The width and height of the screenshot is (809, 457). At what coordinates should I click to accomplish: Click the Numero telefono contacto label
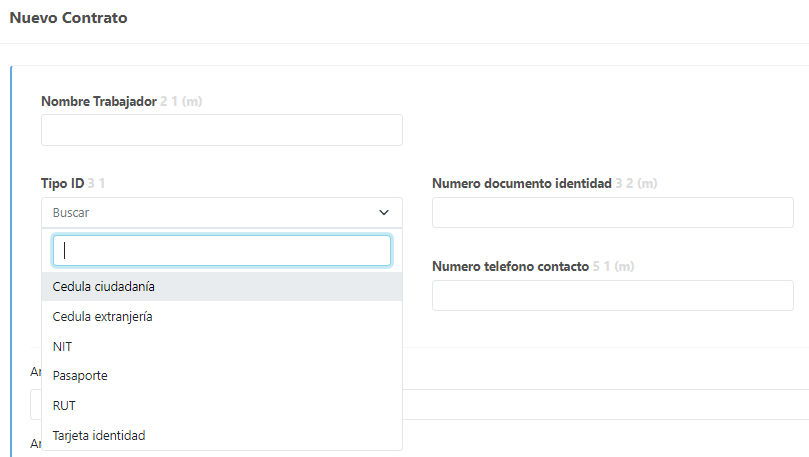pyautogui.click(x=510, y=267)
